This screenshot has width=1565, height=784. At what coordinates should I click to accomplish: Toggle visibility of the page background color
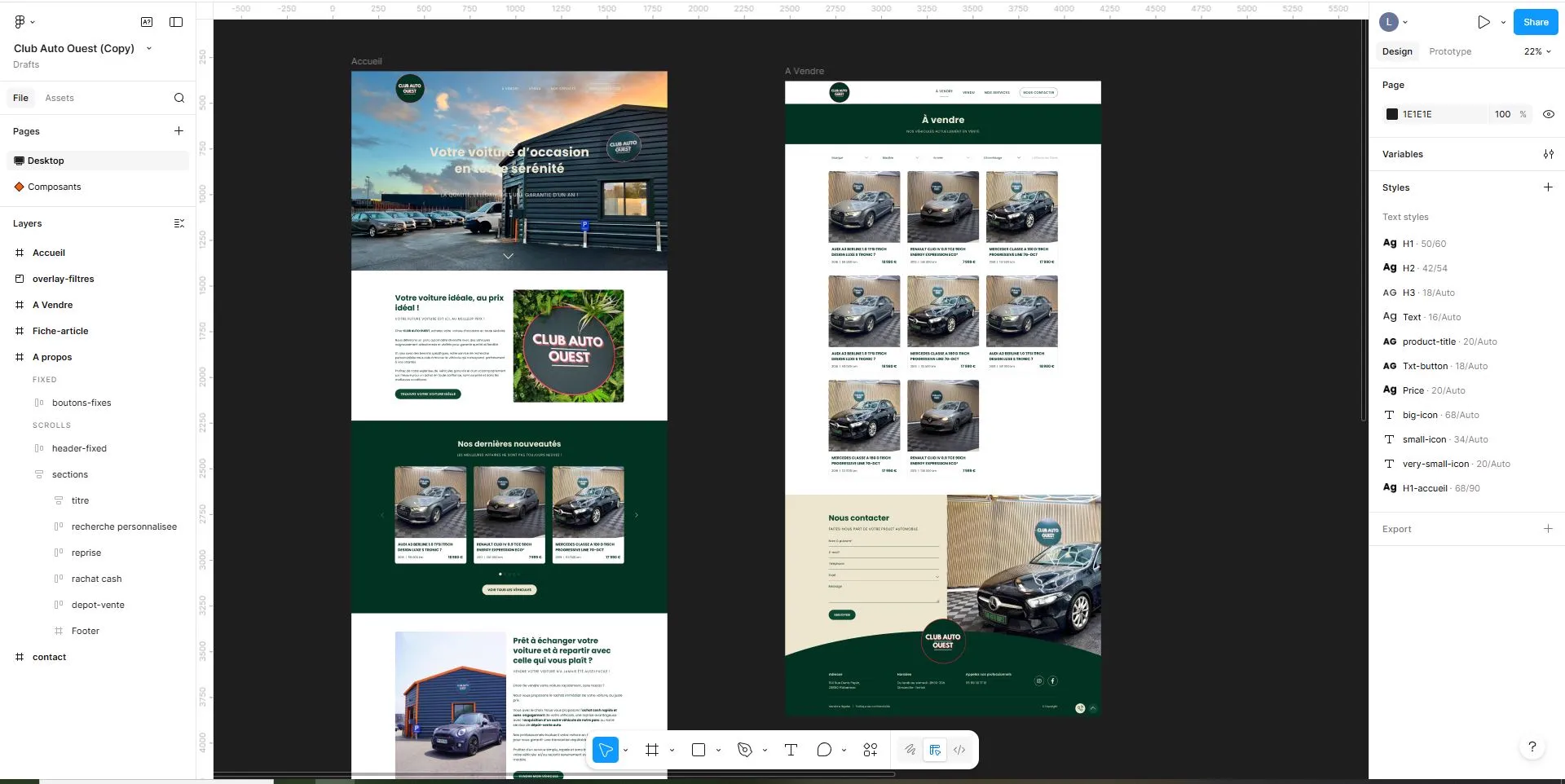click(x=1548, y=114)
